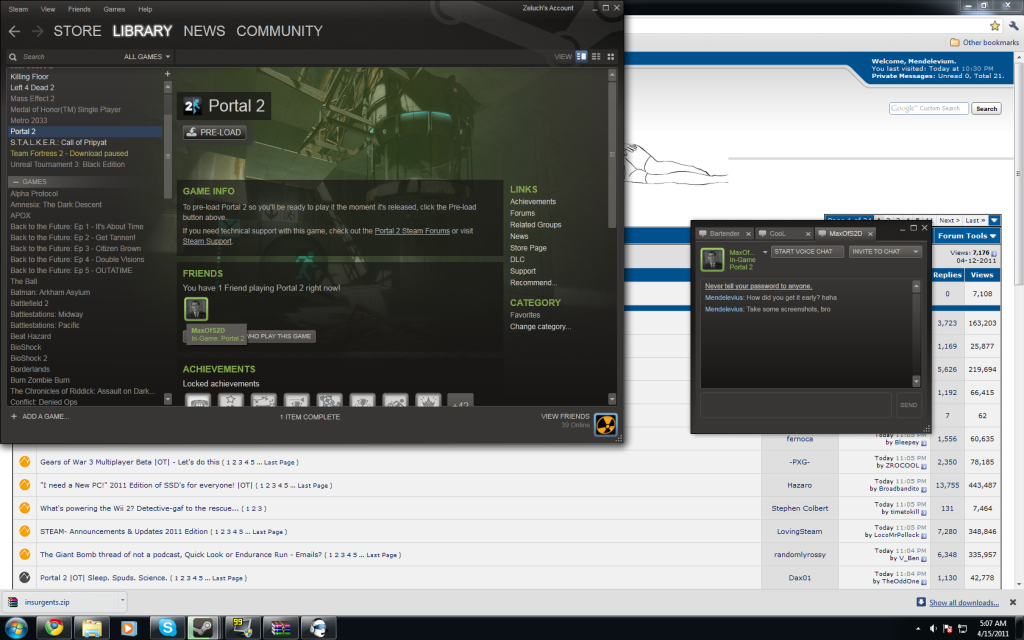Click MaxOfS2D avatar in chat window
The image size is (1024, 640).
[712, 259]
